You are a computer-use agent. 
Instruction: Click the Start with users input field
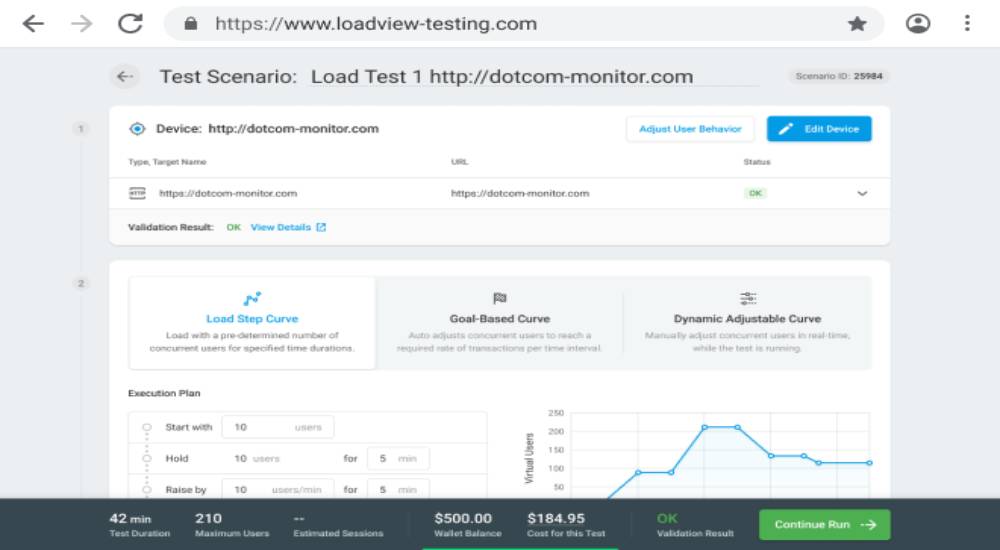point(277,427)
